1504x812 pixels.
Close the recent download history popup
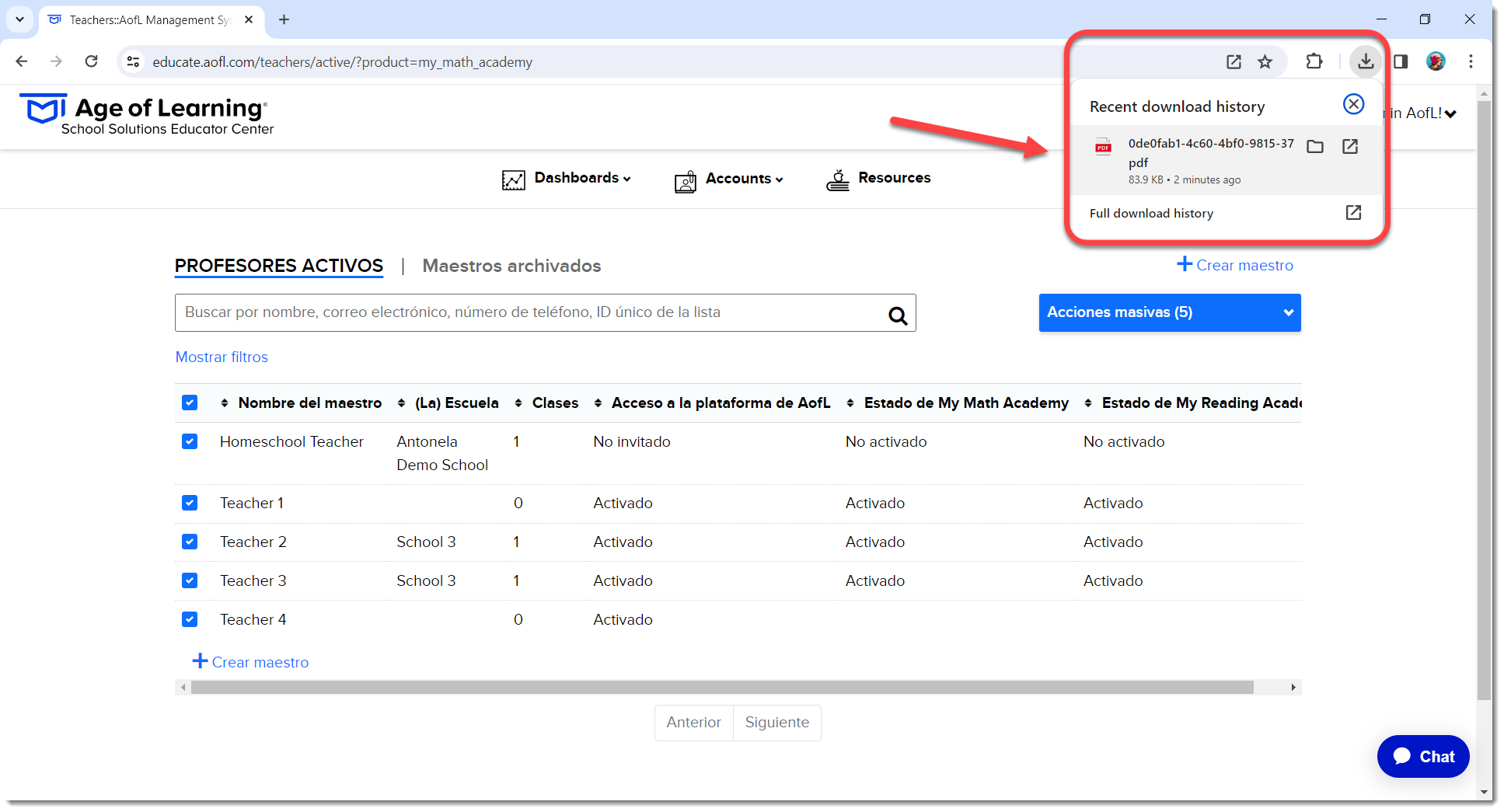pyautogui.click(x=1353, y=104)
